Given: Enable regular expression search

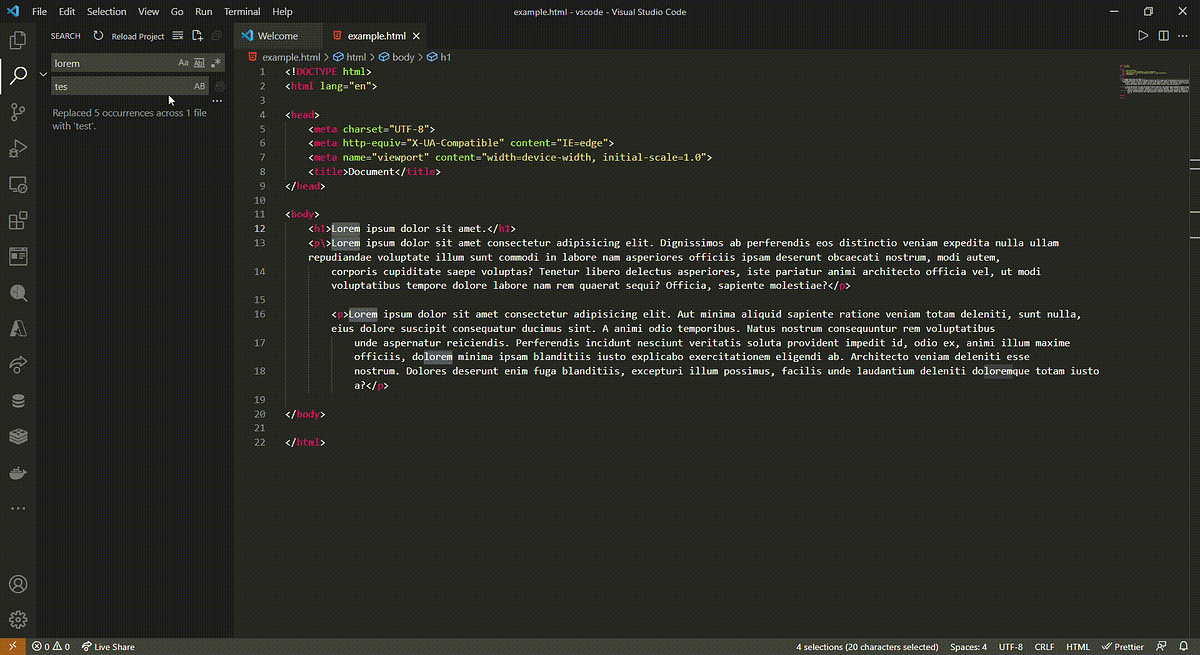Looking at the screenshot, I should pyautogui.click(x=216, y=62).
